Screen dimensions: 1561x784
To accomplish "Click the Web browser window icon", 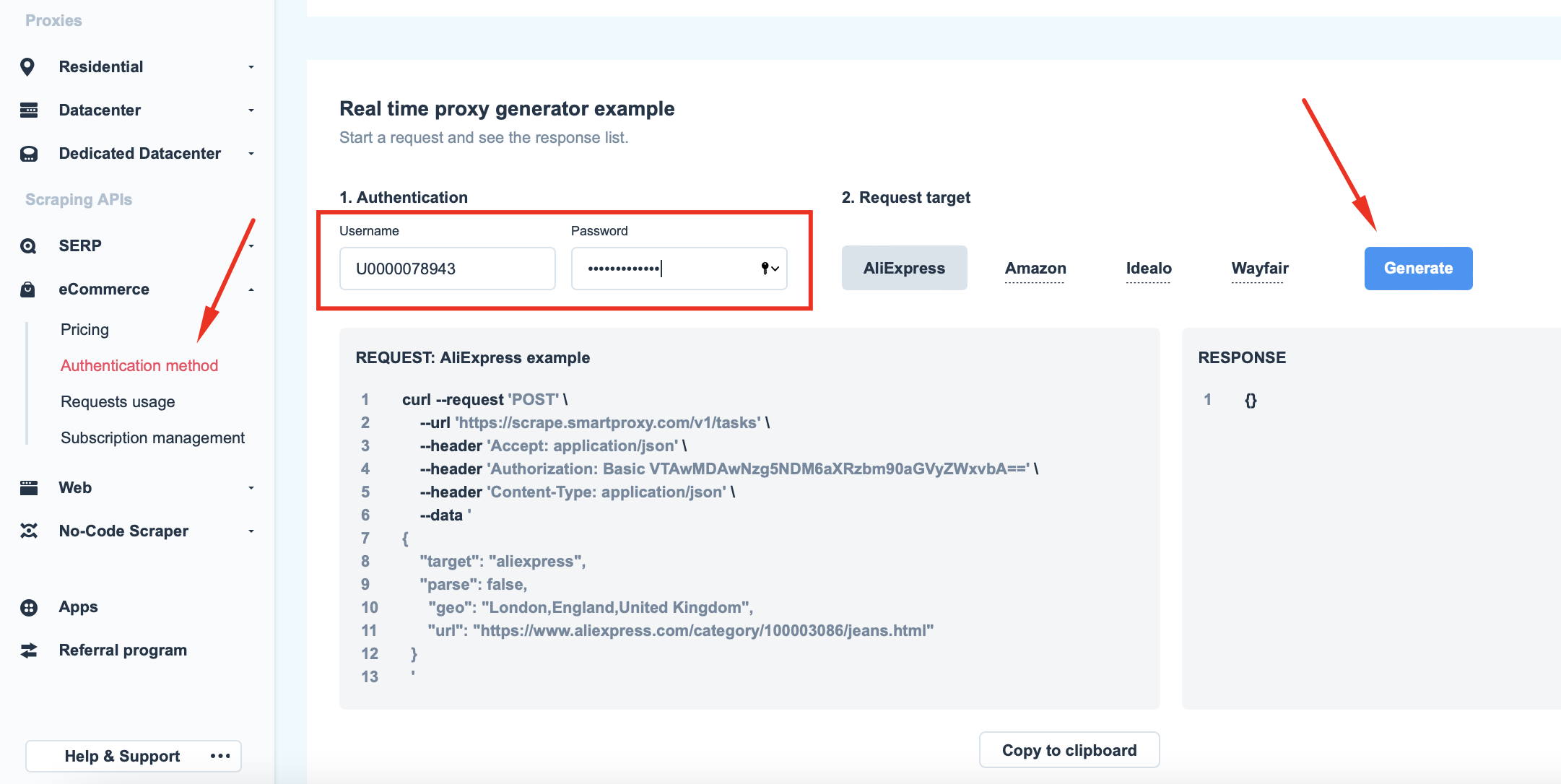I will [x=29, y=488].
